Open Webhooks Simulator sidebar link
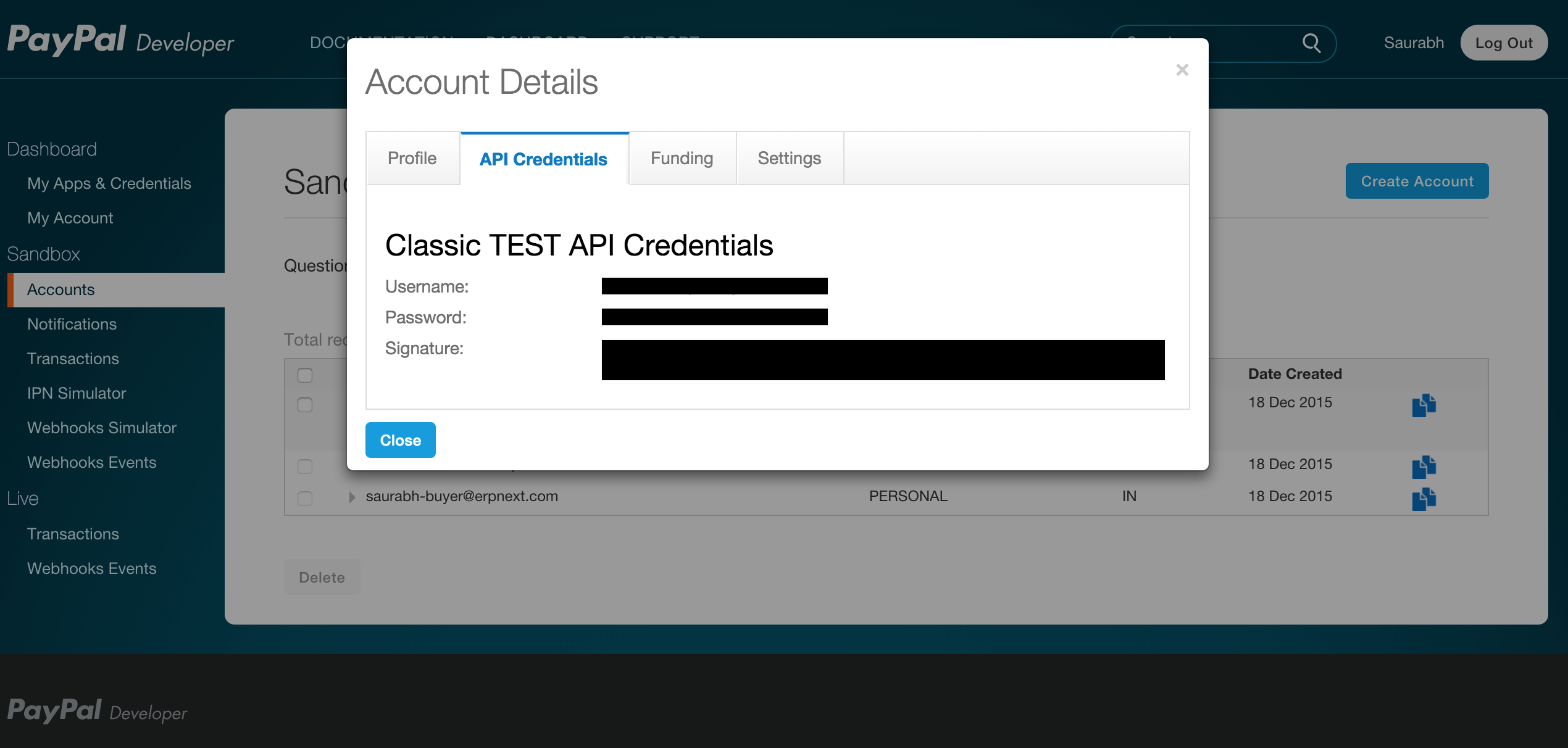Screen dimensions: 1568x748 [x=102, y=428]
